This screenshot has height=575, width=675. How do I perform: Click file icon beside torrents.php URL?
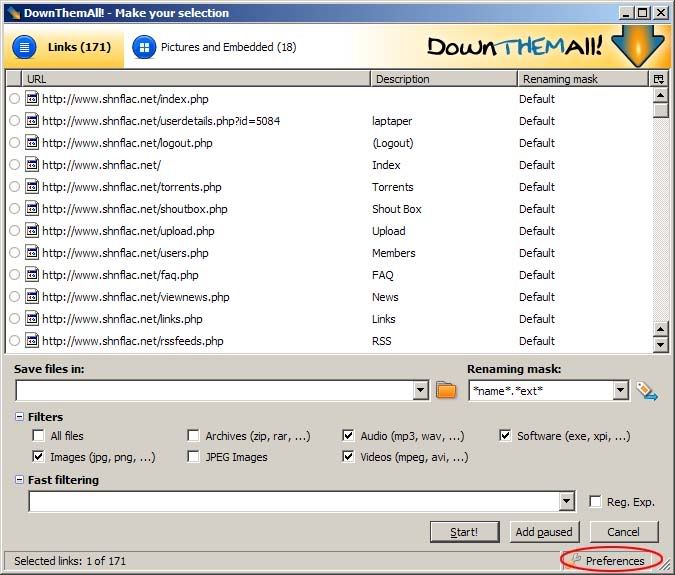[31, 187]
